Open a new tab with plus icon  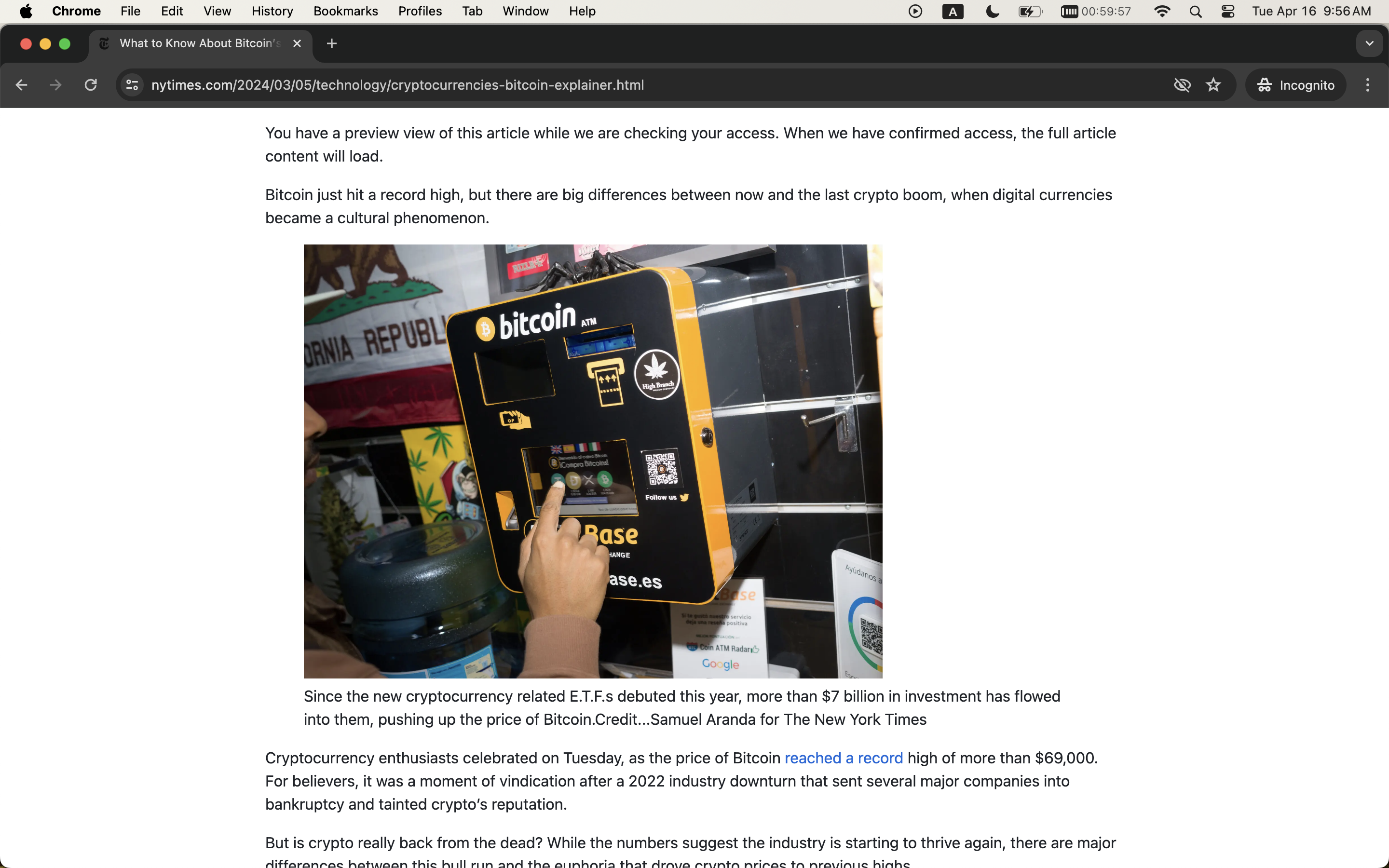tap(332, 43)
